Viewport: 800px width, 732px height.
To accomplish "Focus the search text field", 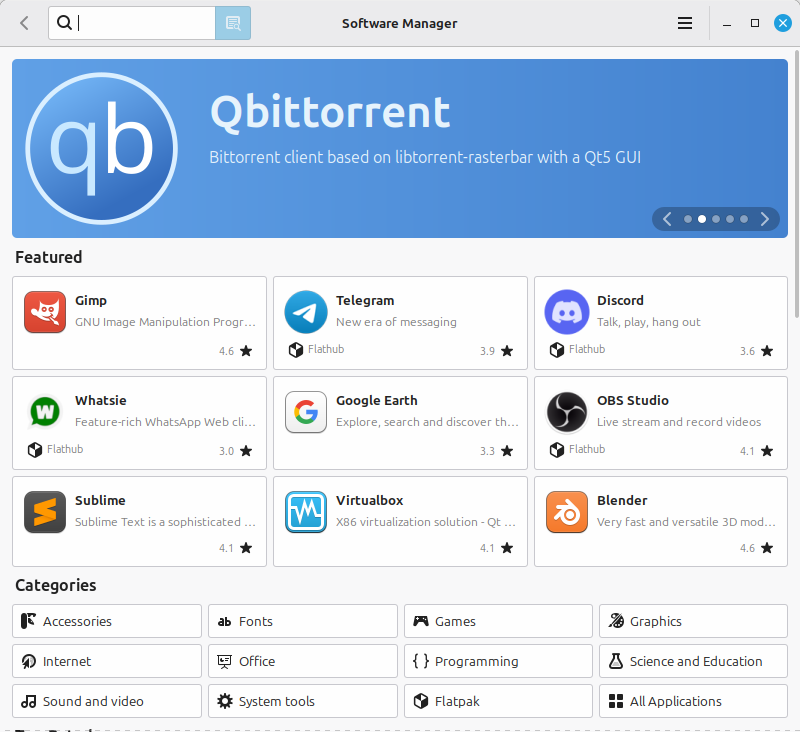I will (132, 23).
